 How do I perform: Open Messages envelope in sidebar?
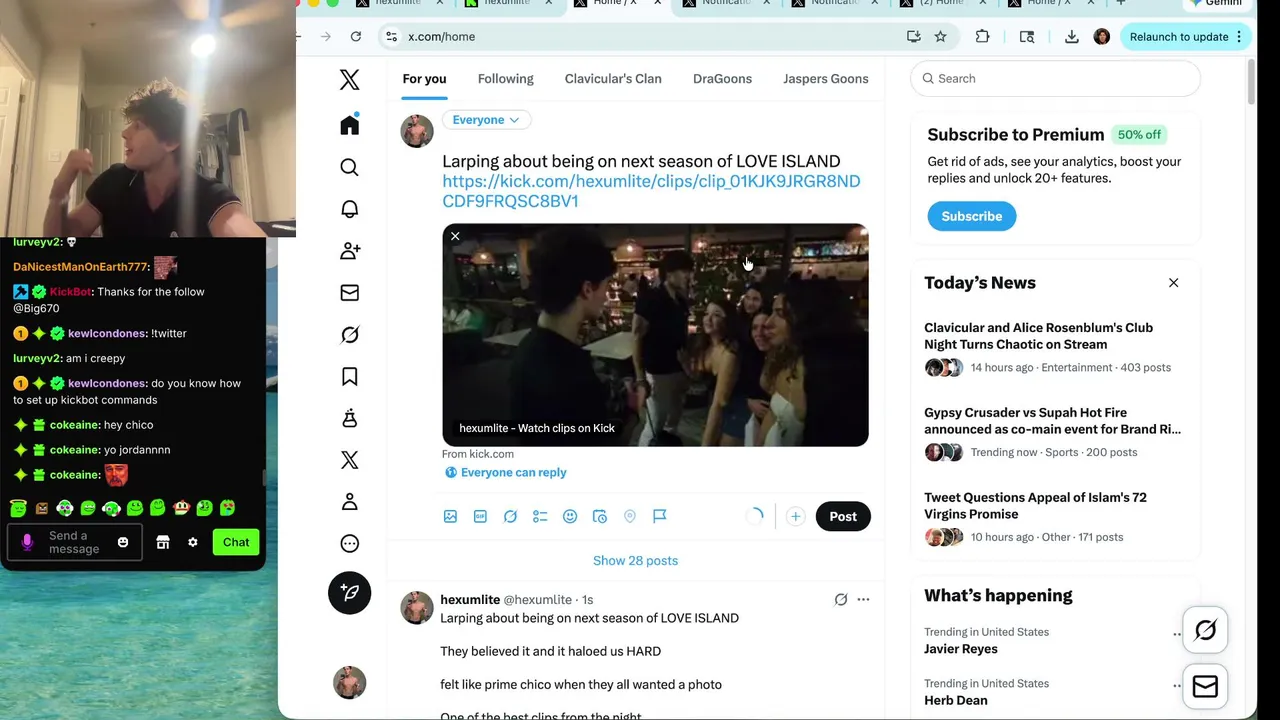click(349, 293)
